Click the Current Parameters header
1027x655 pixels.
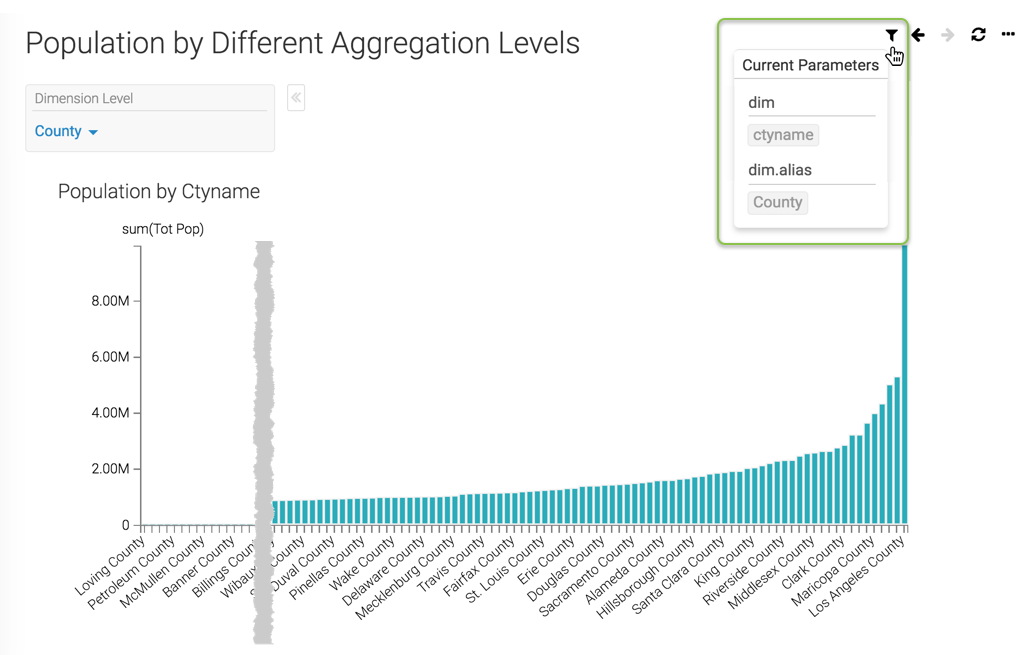[810, 65]
